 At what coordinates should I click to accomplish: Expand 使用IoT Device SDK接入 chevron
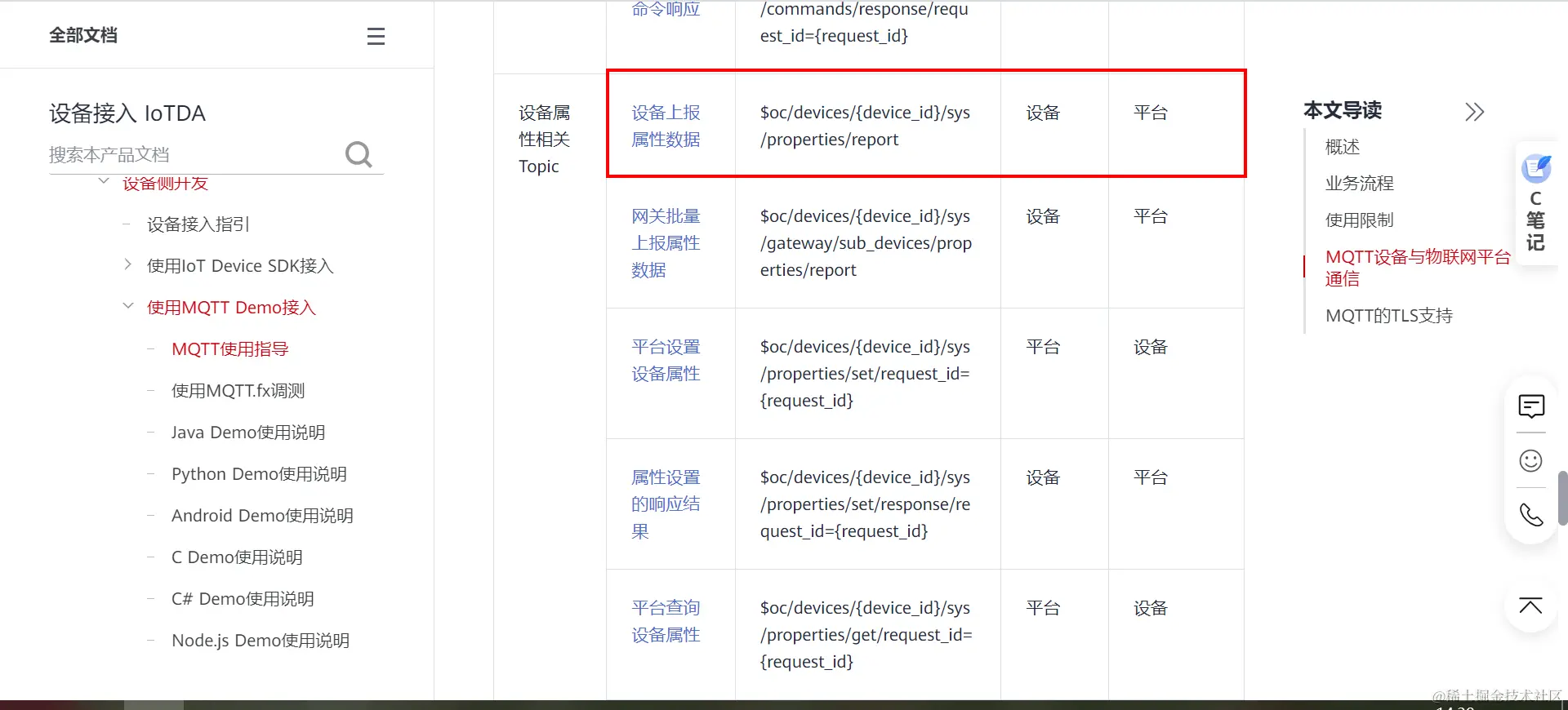pos(127,264)
